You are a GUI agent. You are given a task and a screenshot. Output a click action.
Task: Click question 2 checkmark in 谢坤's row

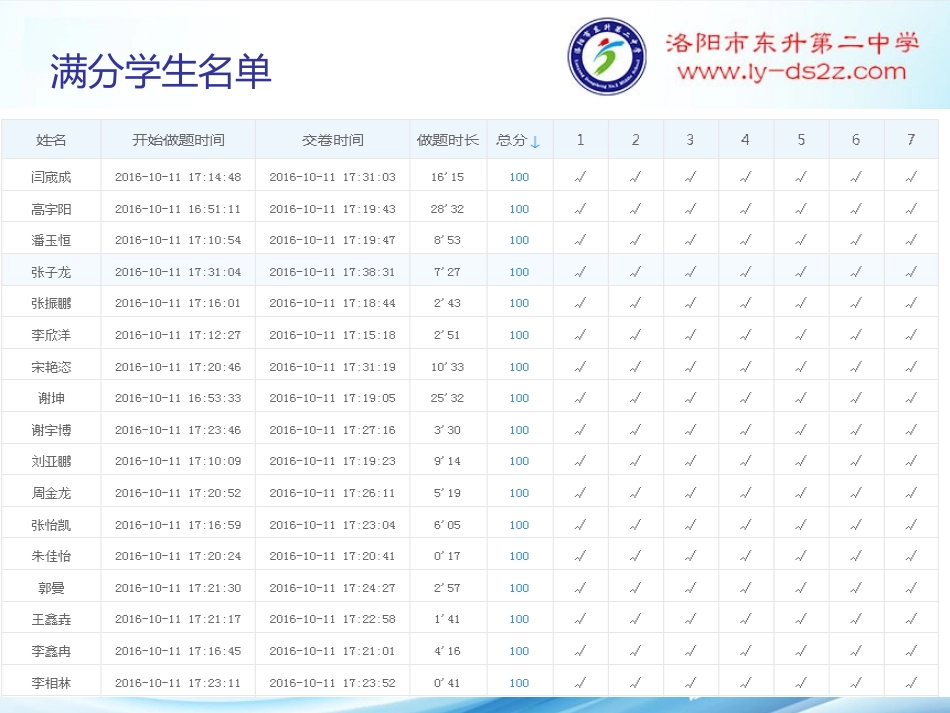636,398
